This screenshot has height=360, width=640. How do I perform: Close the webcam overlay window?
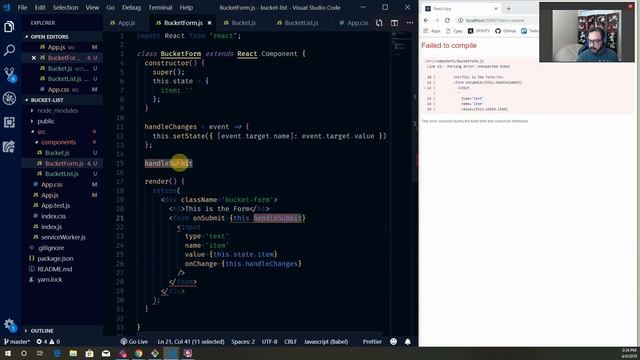[x=631, y=6]
